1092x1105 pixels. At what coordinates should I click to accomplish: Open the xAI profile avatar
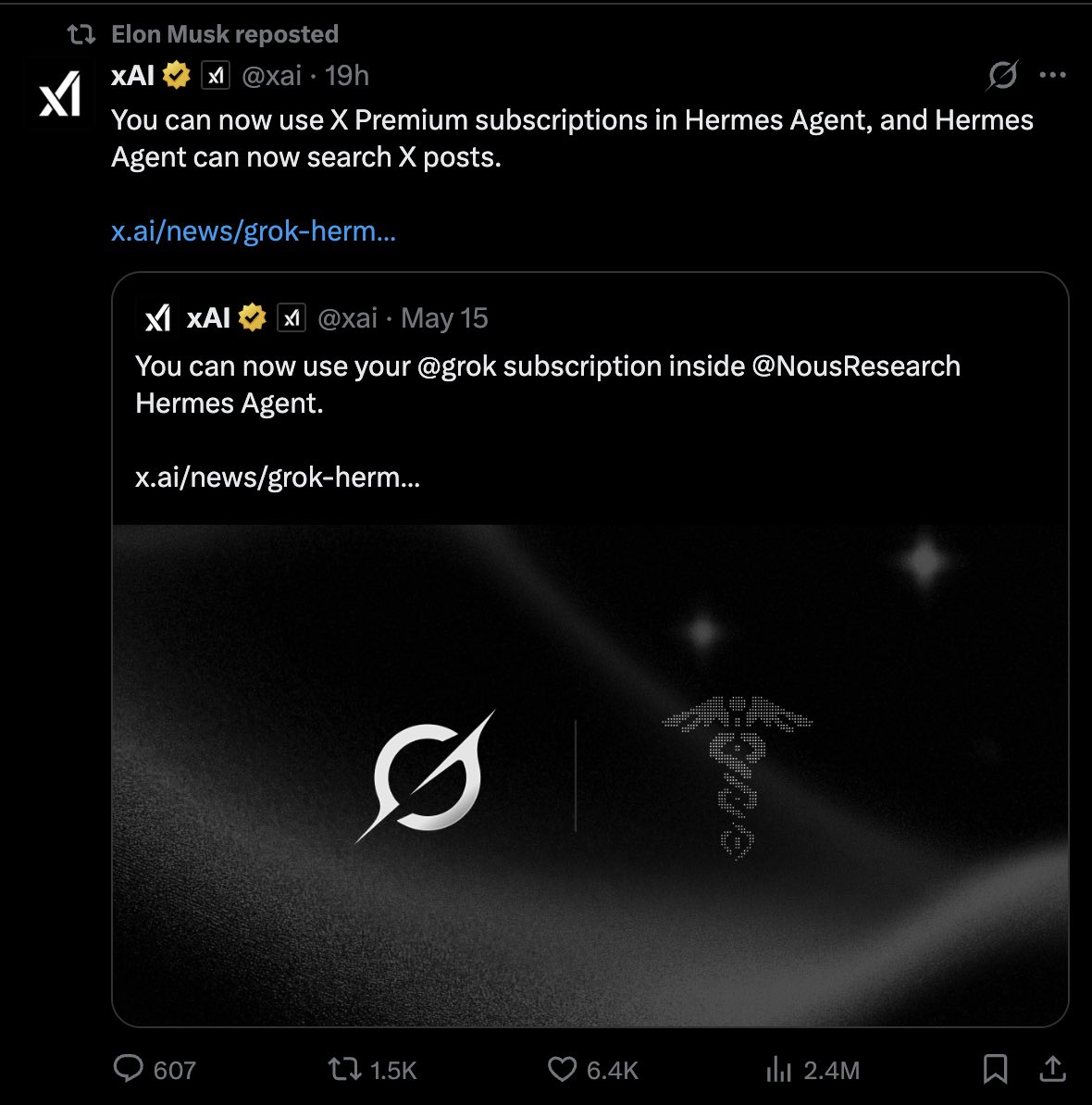pos(60,93)
